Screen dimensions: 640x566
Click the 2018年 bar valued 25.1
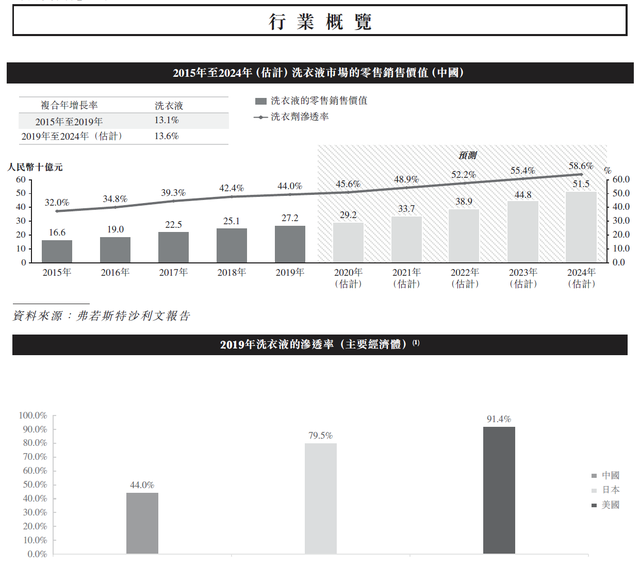tap(232, 245)
